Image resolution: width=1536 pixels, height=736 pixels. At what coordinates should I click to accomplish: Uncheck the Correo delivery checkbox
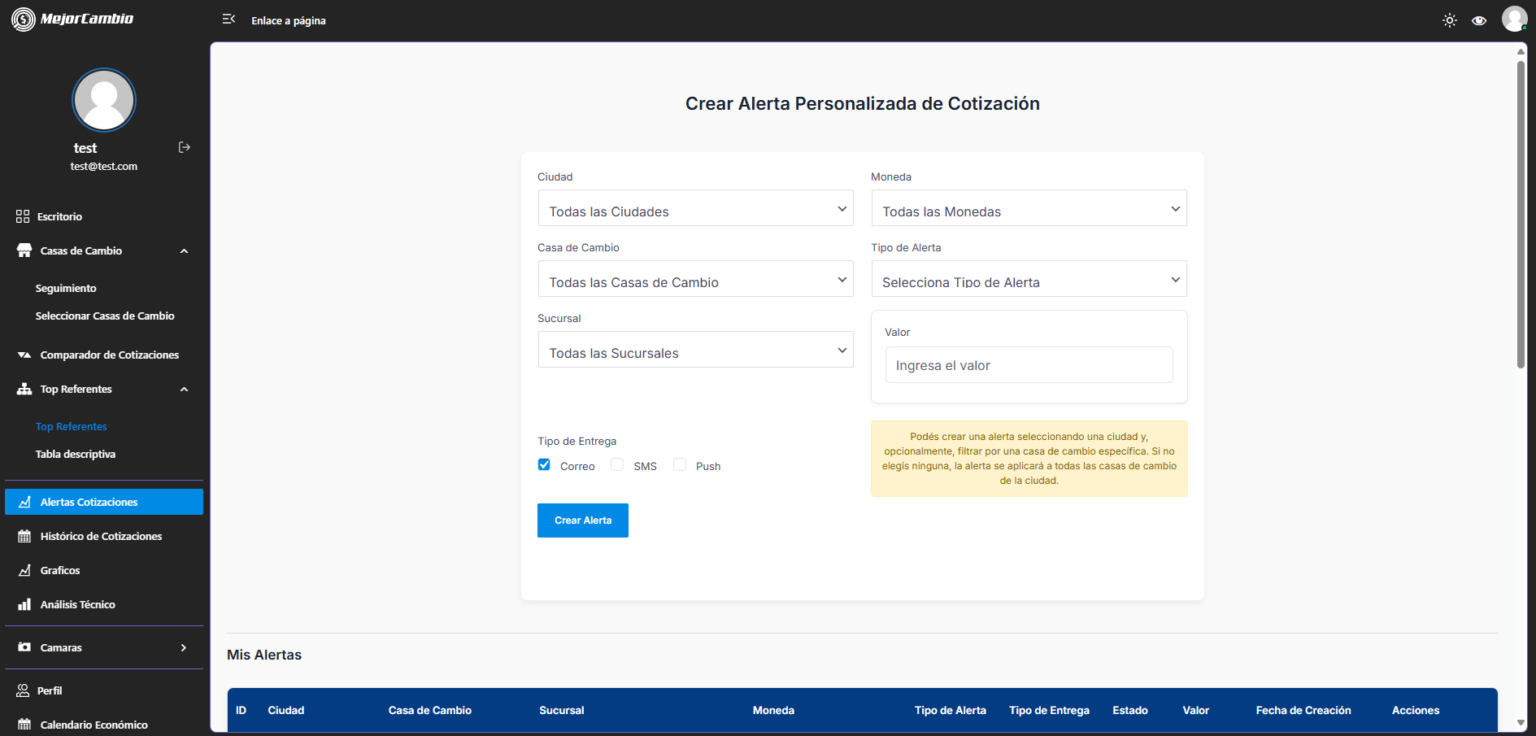tap(544, 464)
